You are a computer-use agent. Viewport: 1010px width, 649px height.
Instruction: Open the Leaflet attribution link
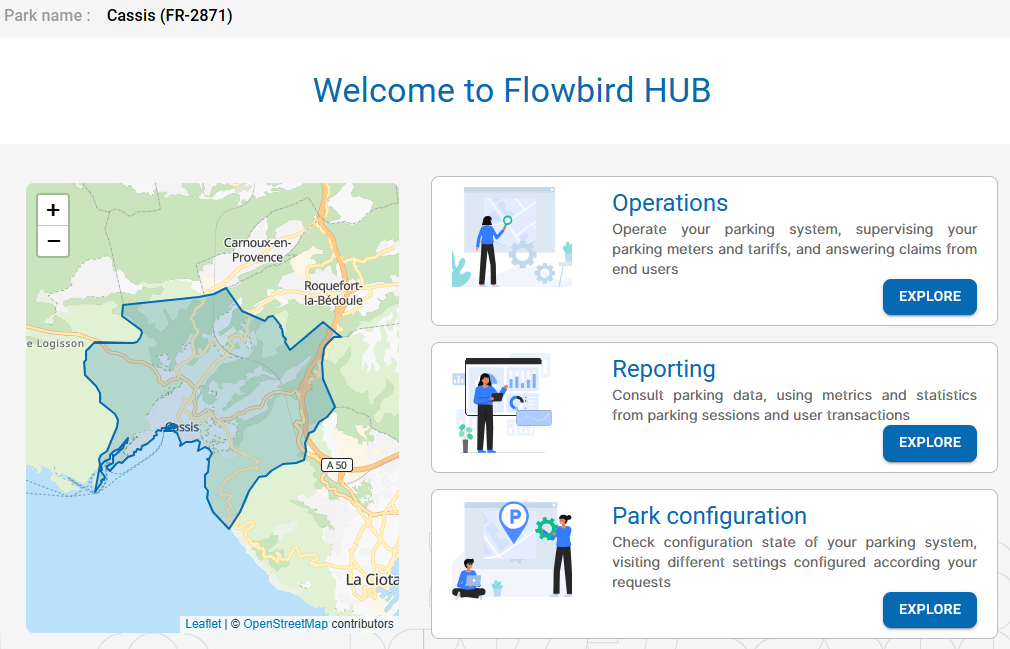point(203,624)
